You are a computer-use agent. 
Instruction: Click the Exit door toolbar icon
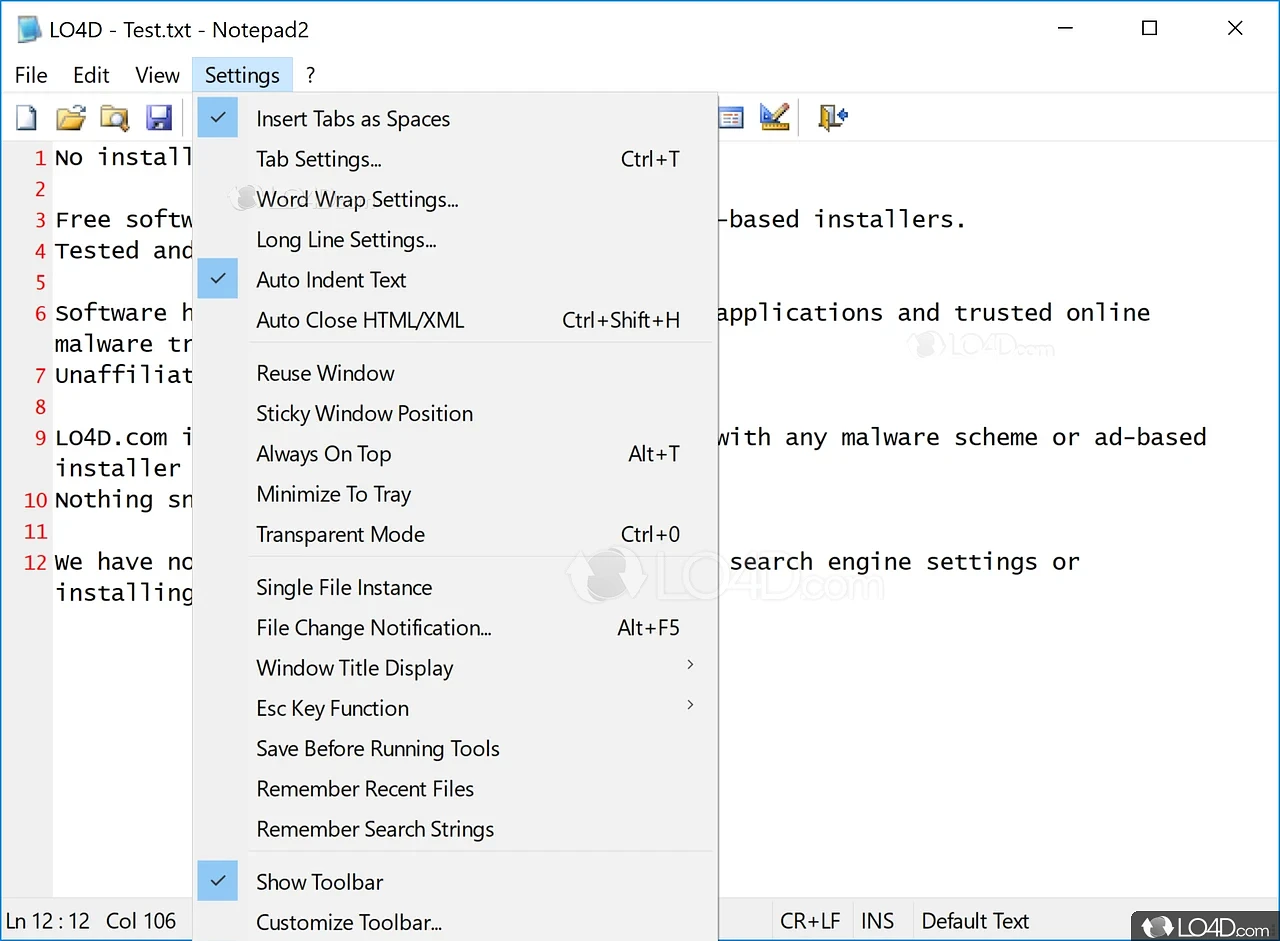click(x=832, y=117)
